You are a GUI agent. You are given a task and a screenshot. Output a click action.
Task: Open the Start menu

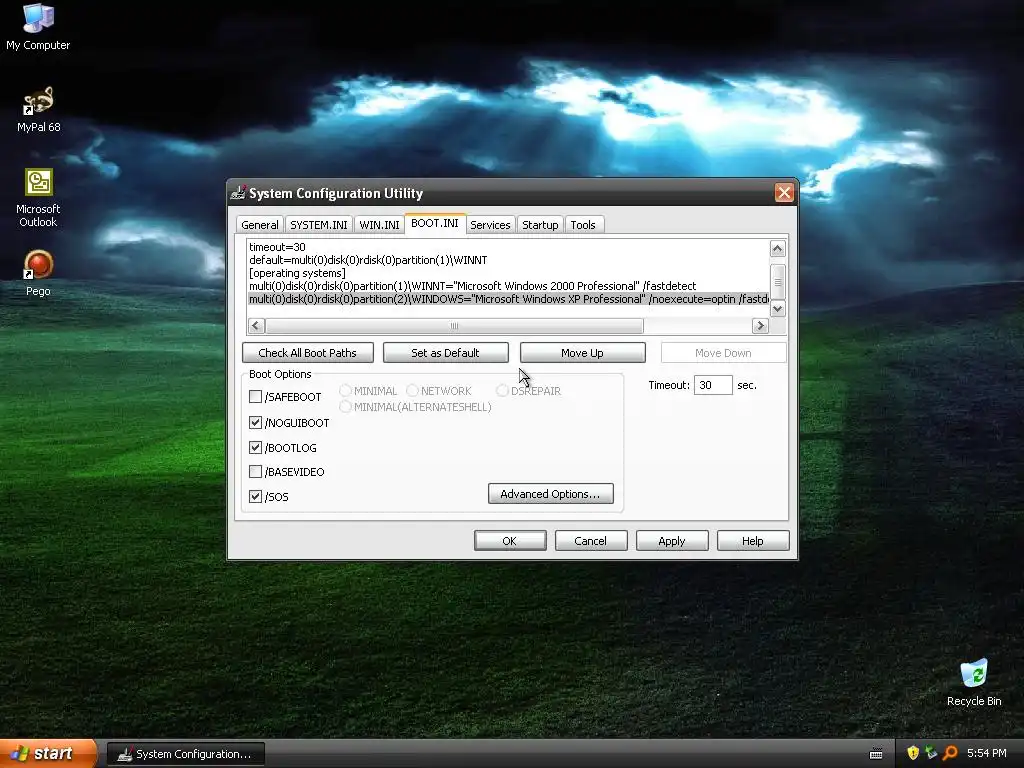(47, 753)
